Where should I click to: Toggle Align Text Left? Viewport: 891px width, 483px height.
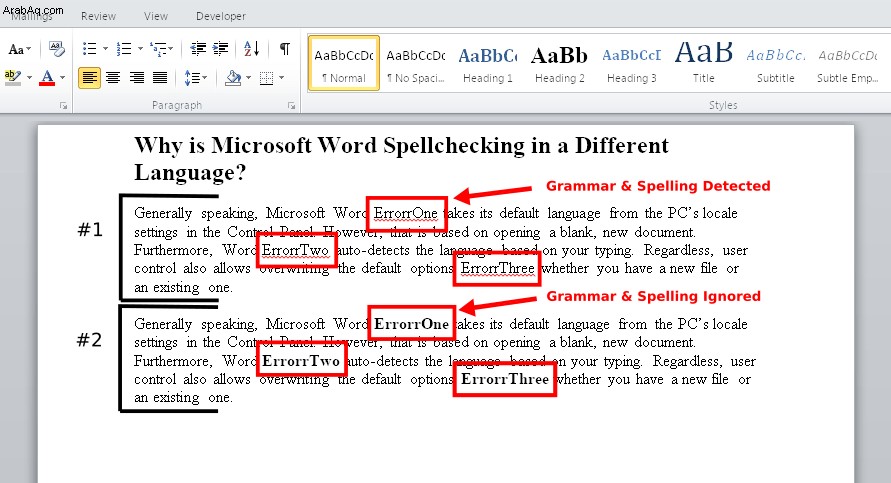pyautogui.click(x=89, y=77)
